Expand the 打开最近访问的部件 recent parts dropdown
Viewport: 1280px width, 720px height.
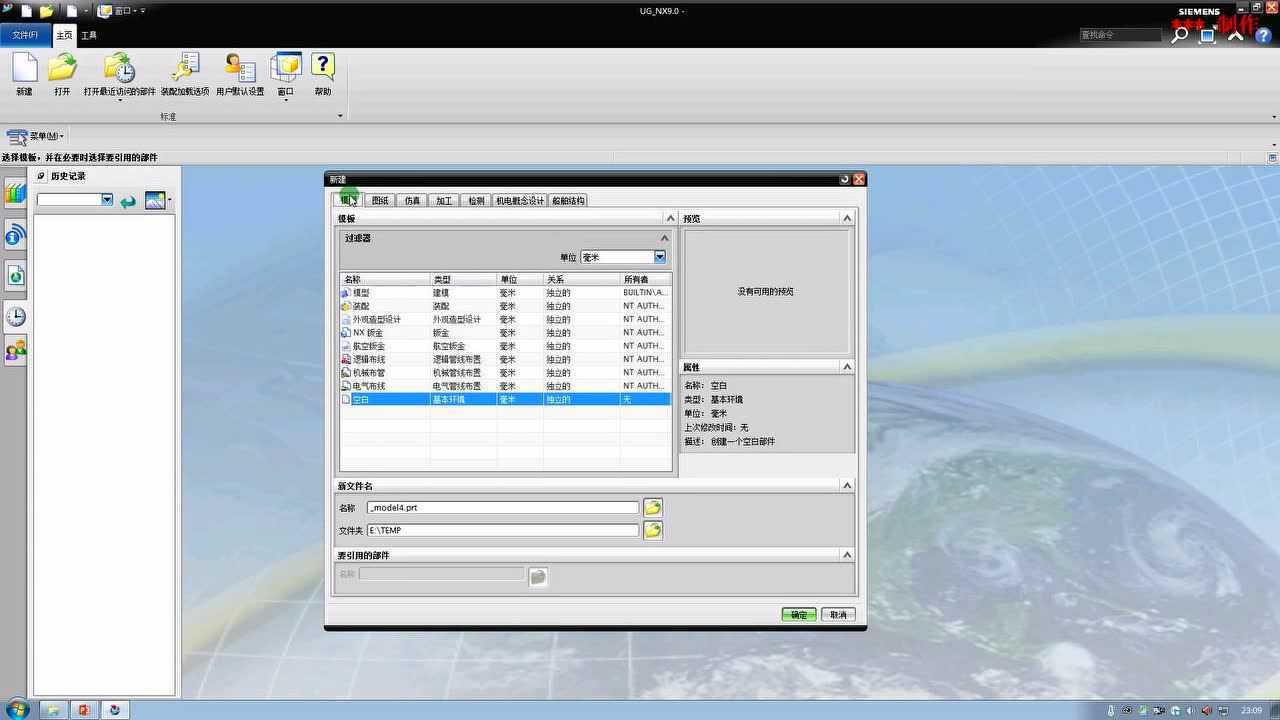click(119, 100)
